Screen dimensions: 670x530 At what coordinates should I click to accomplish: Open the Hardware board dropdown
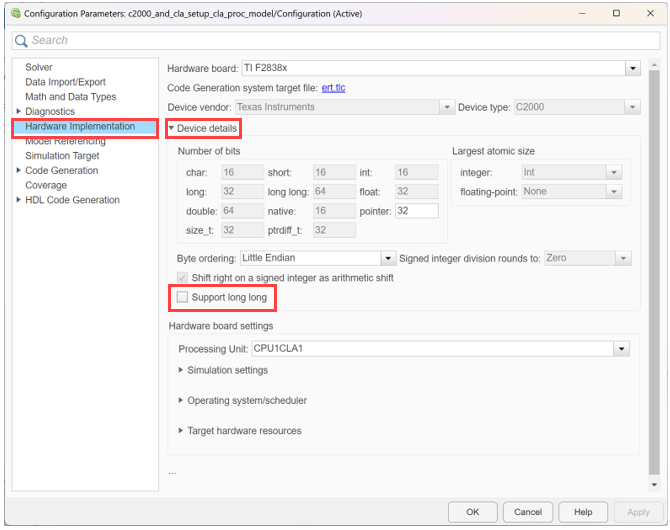point(632,68)
